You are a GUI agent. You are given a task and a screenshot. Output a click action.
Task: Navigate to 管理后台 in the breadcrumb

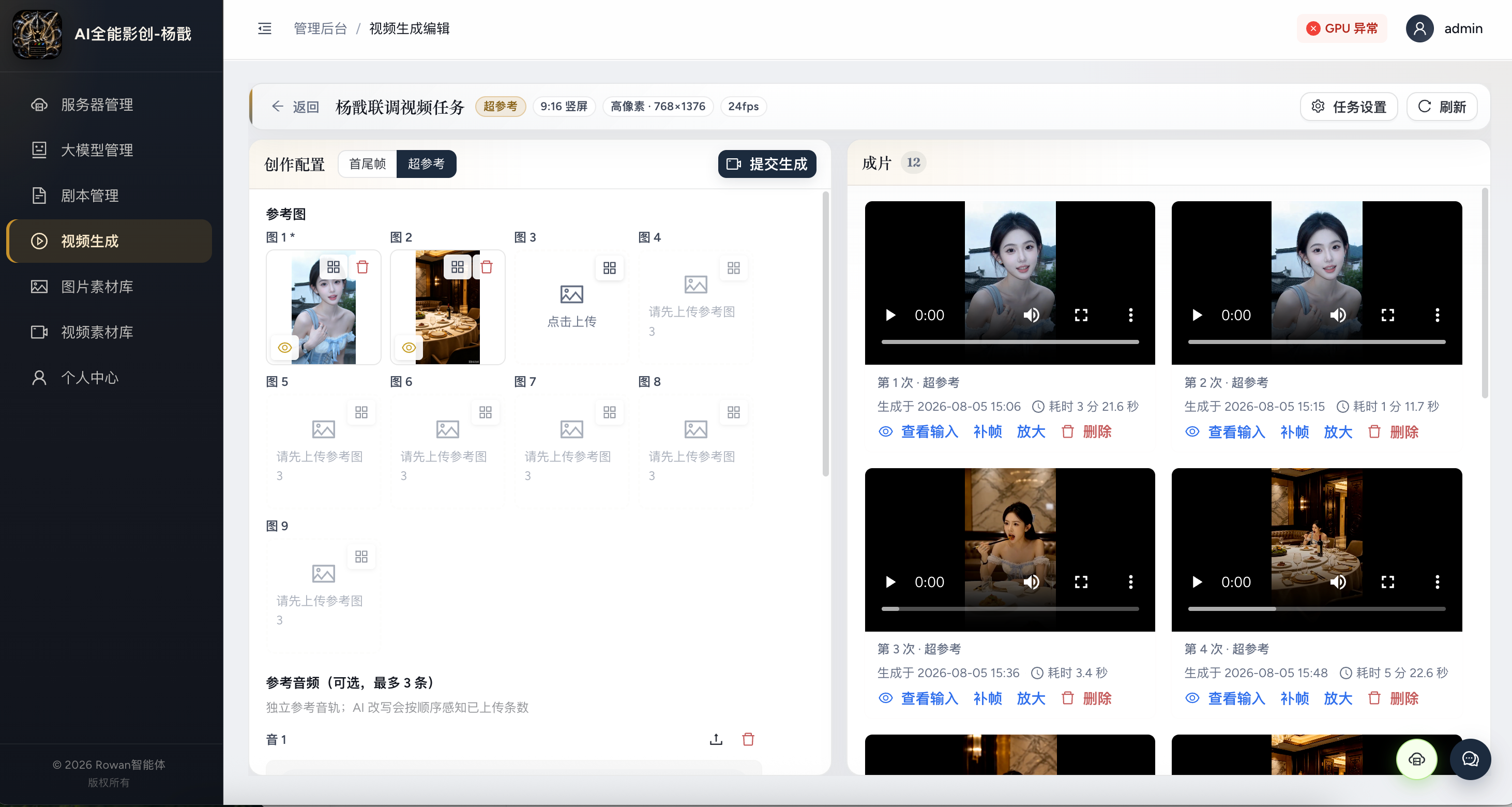[x=321, y=28]
